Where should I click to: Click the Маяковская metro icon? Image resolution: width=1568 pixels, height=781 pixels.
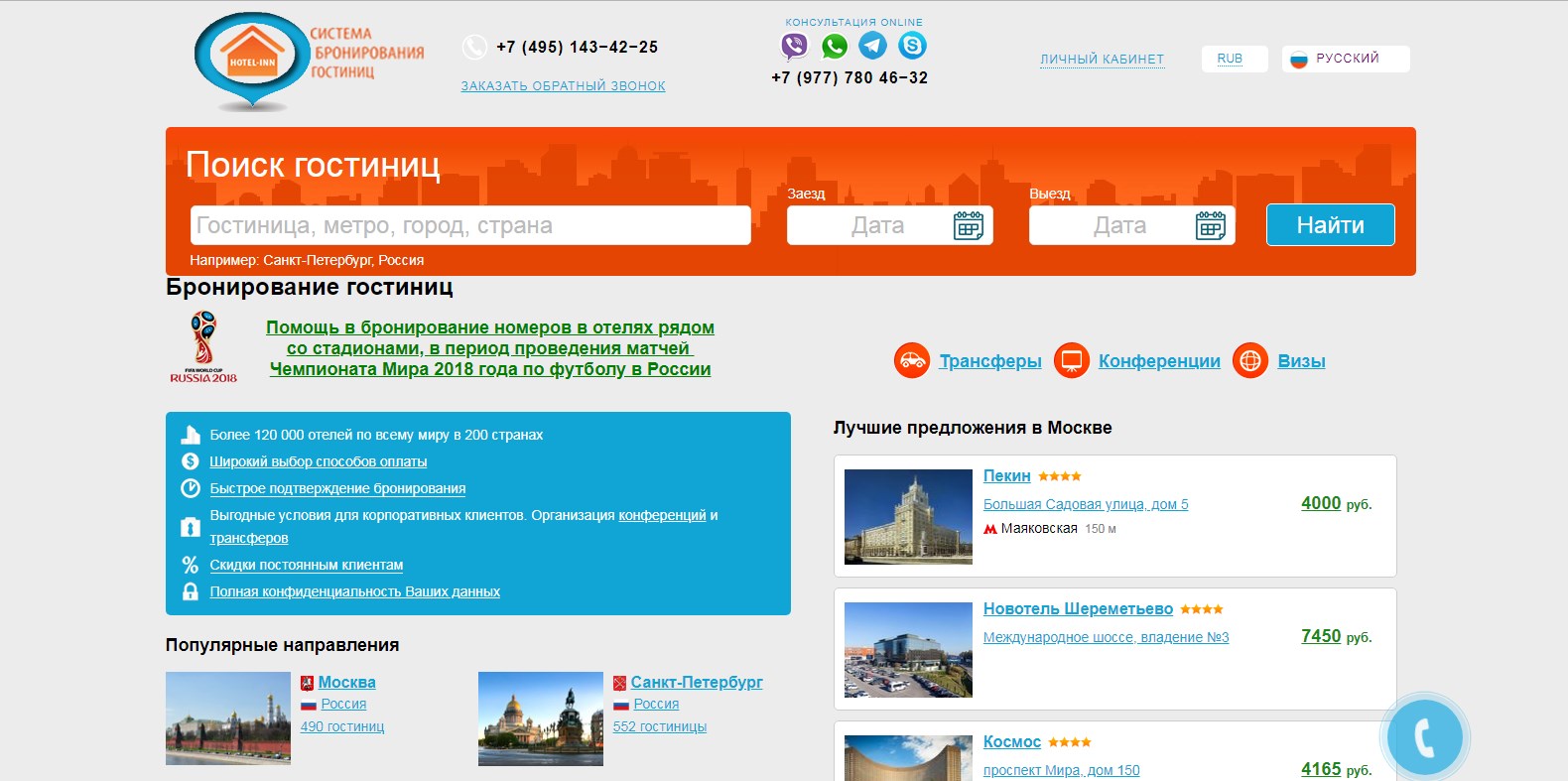989,529
